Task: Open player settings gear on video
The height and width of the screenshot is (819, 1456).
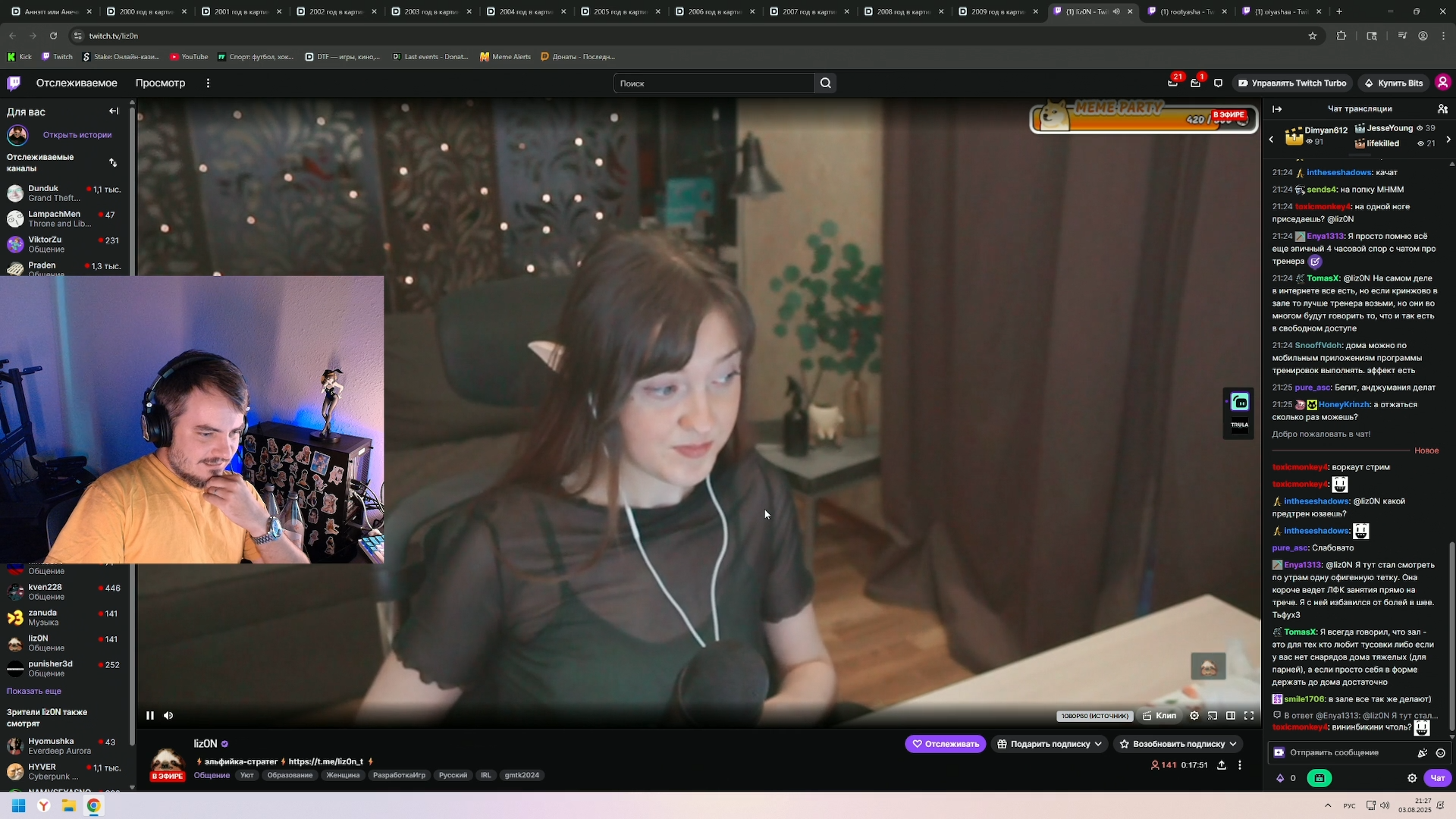Action: point(1194,715)
